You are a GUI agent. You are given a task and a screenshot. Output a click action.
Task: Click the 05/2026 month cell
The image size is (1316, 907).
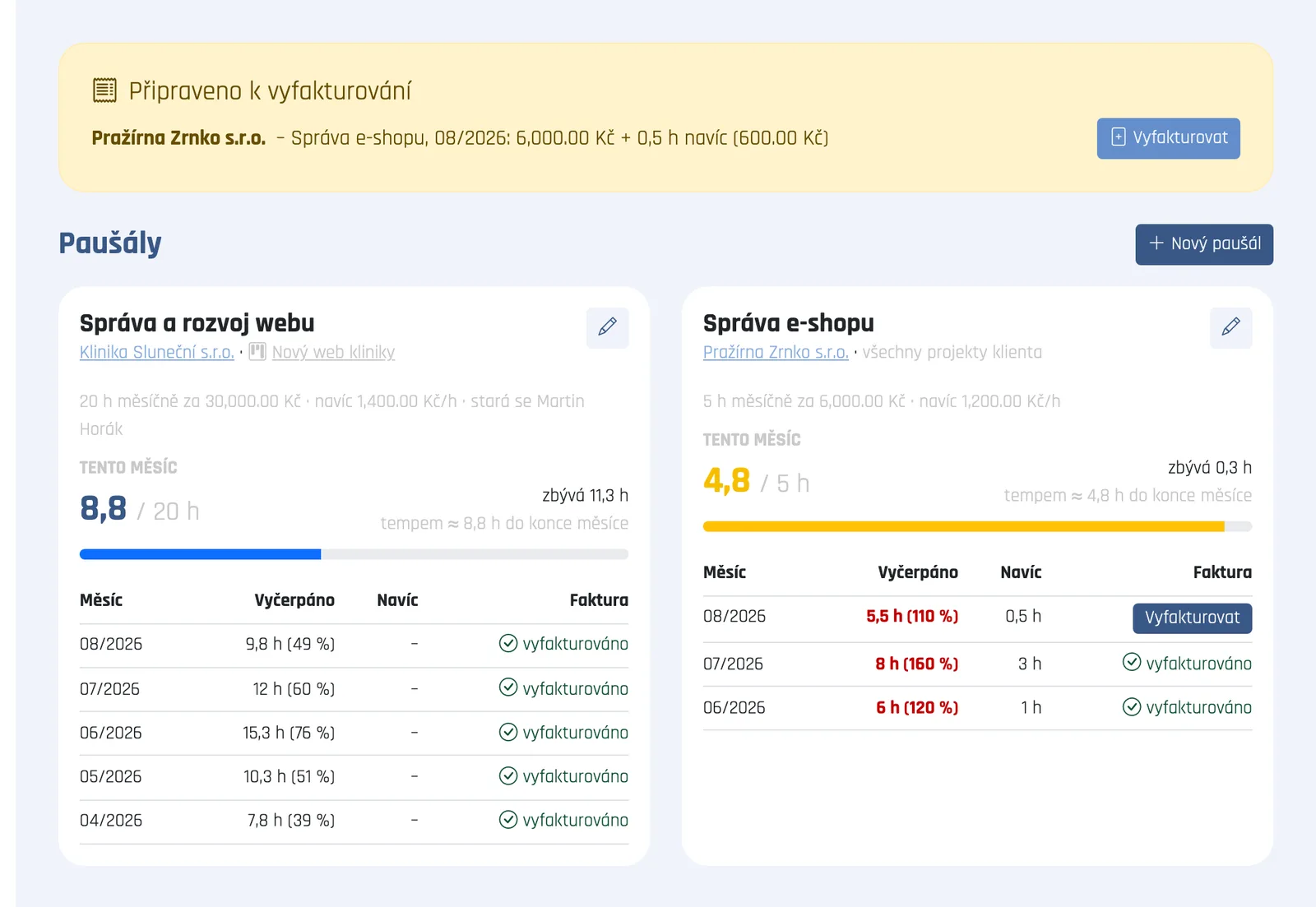tap(110, 776)
